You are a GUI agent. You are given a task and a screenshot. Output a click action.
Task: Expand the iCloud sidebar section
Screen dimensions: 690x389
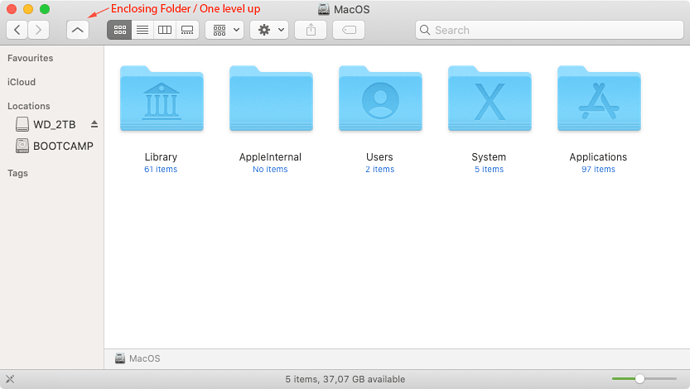(21, 82)
